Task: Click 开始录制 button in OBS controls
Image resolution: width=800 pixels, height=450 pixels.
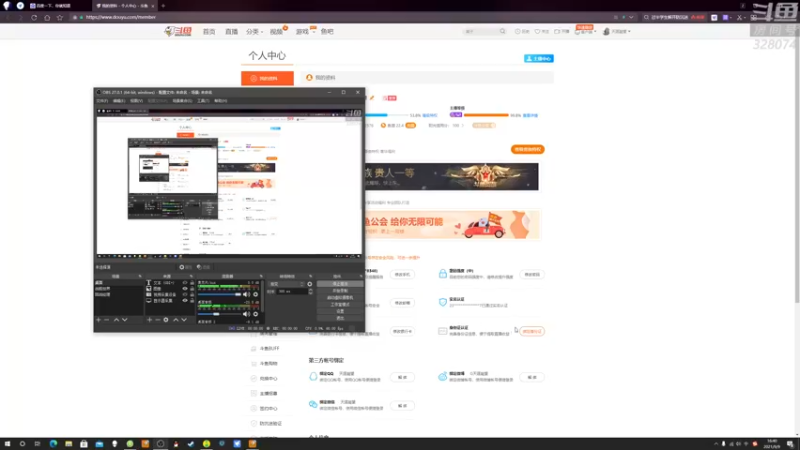Action: tap(340, 290)
